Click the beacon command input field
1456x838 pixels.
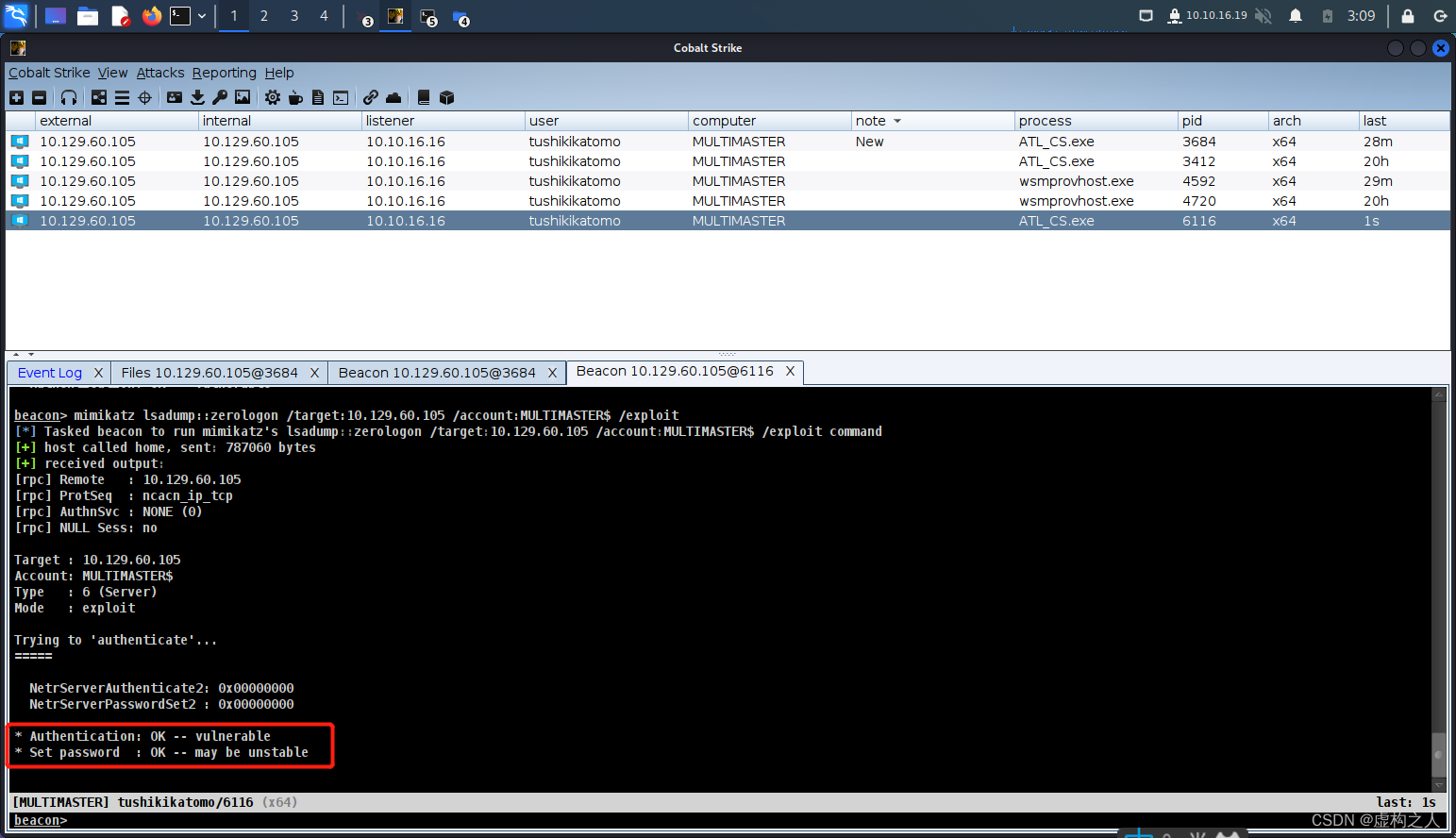755,820
